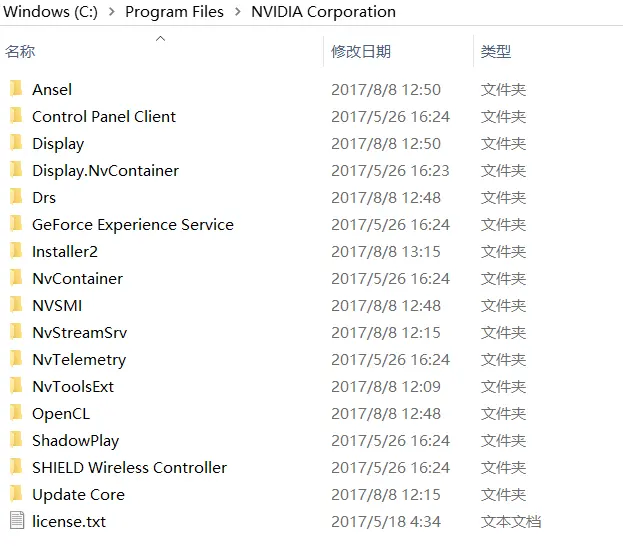Click the Installer2 folder name

[65, 252]
